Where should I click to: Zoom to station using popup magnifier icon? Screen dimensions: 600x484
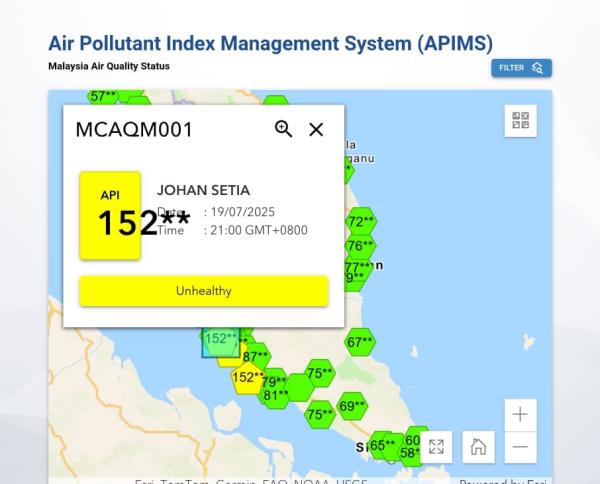pos(284,129)
